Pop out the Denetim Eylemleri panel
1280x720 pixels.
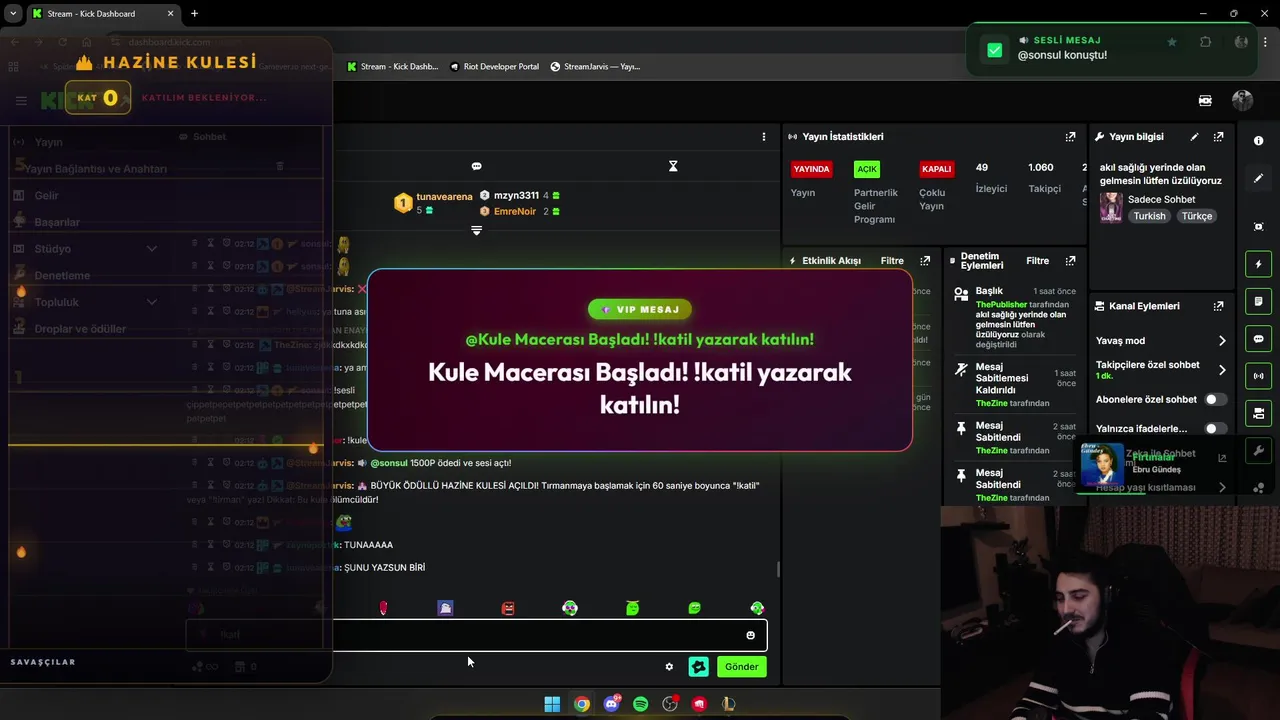(1070, 261)
